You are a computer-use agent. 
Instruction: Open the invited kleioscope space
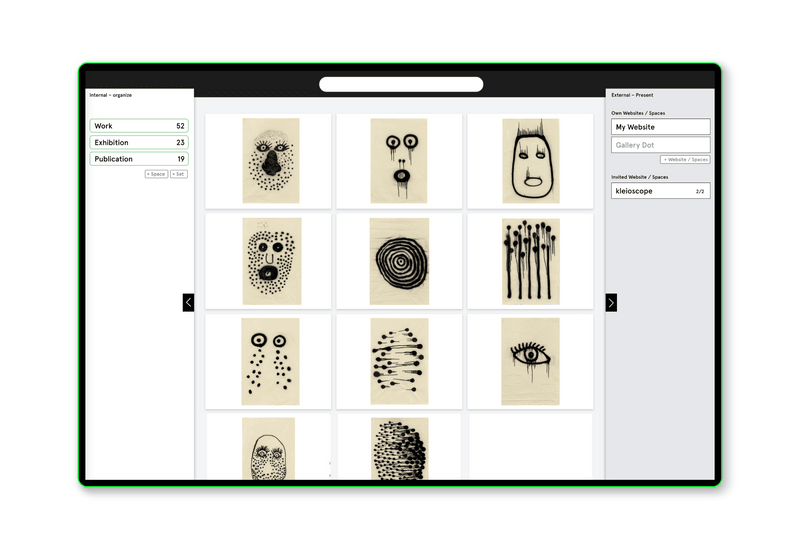(660, 191)
